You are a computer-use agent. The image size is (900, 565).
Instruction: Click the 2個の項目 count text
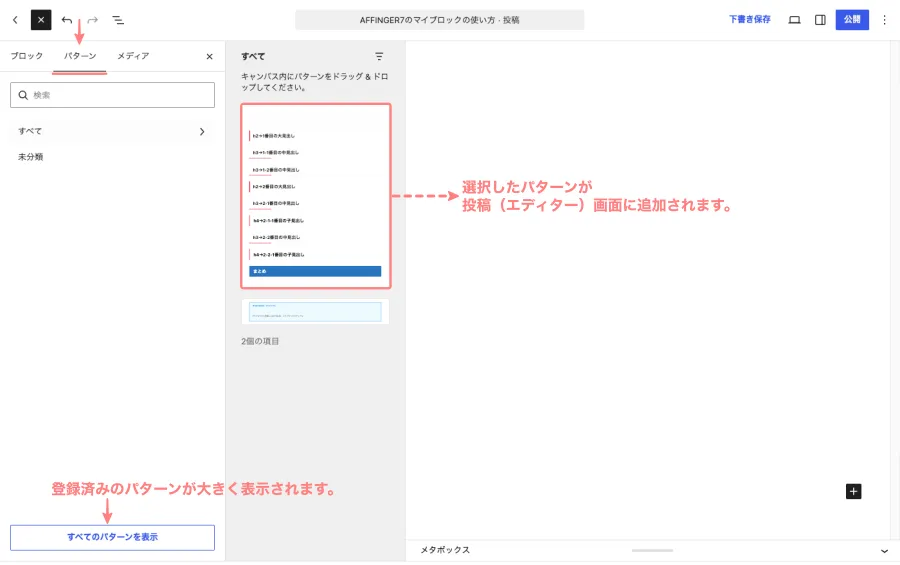coord(260,341)
